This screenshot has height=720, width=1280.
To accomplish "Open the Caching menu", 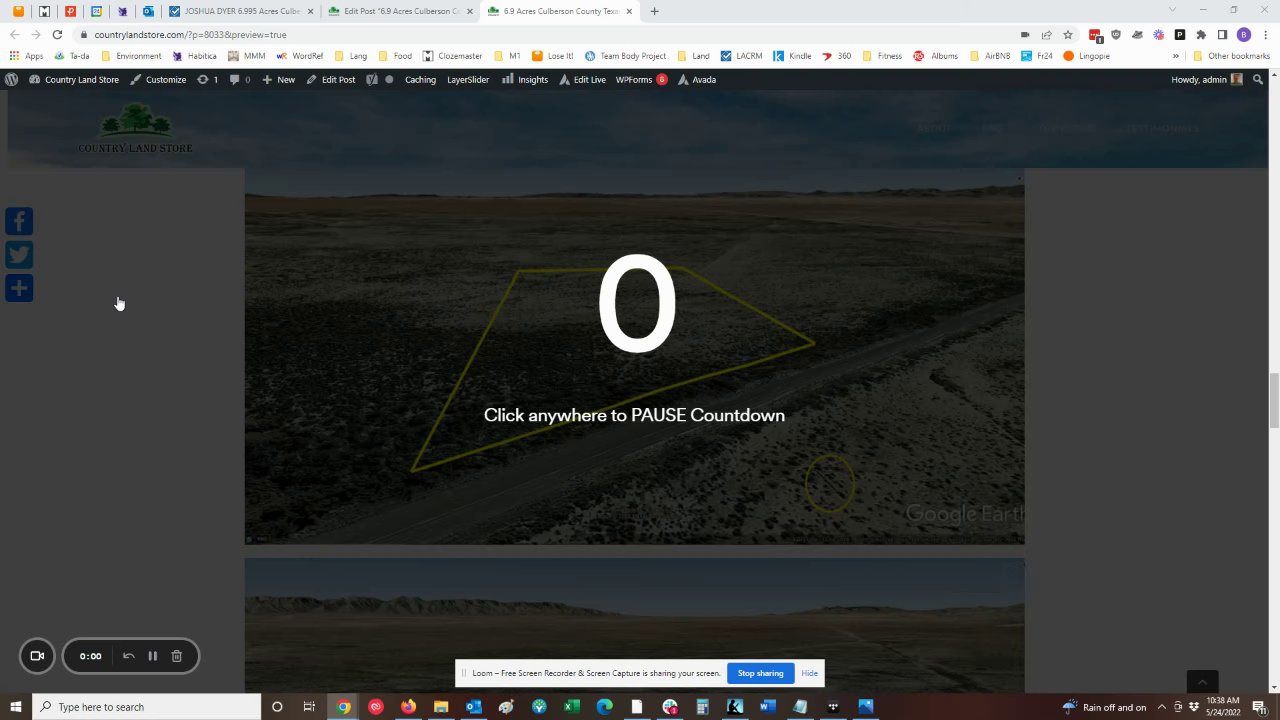I will pos(420,79).
